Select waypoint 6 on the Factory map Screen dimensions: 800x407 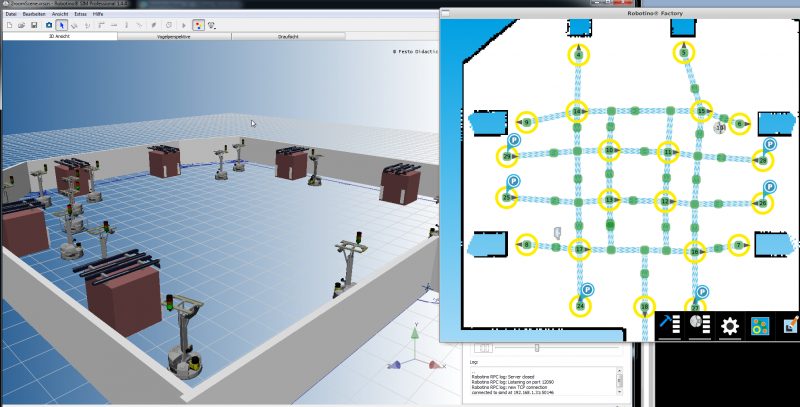739,124
